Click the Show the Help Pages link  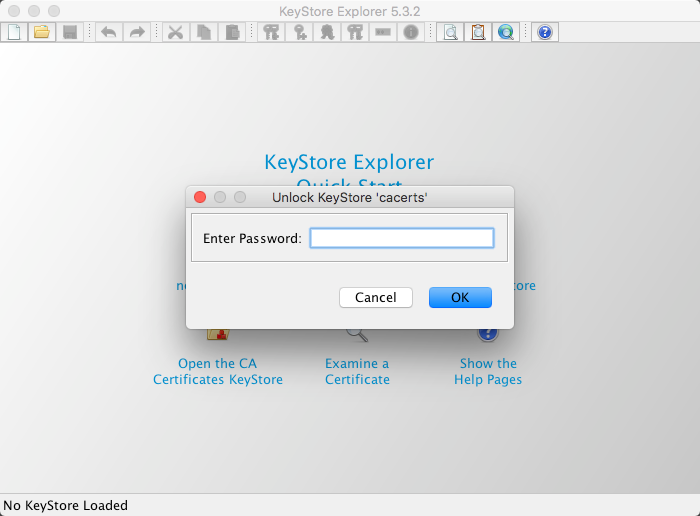click(x=488, y=371)
